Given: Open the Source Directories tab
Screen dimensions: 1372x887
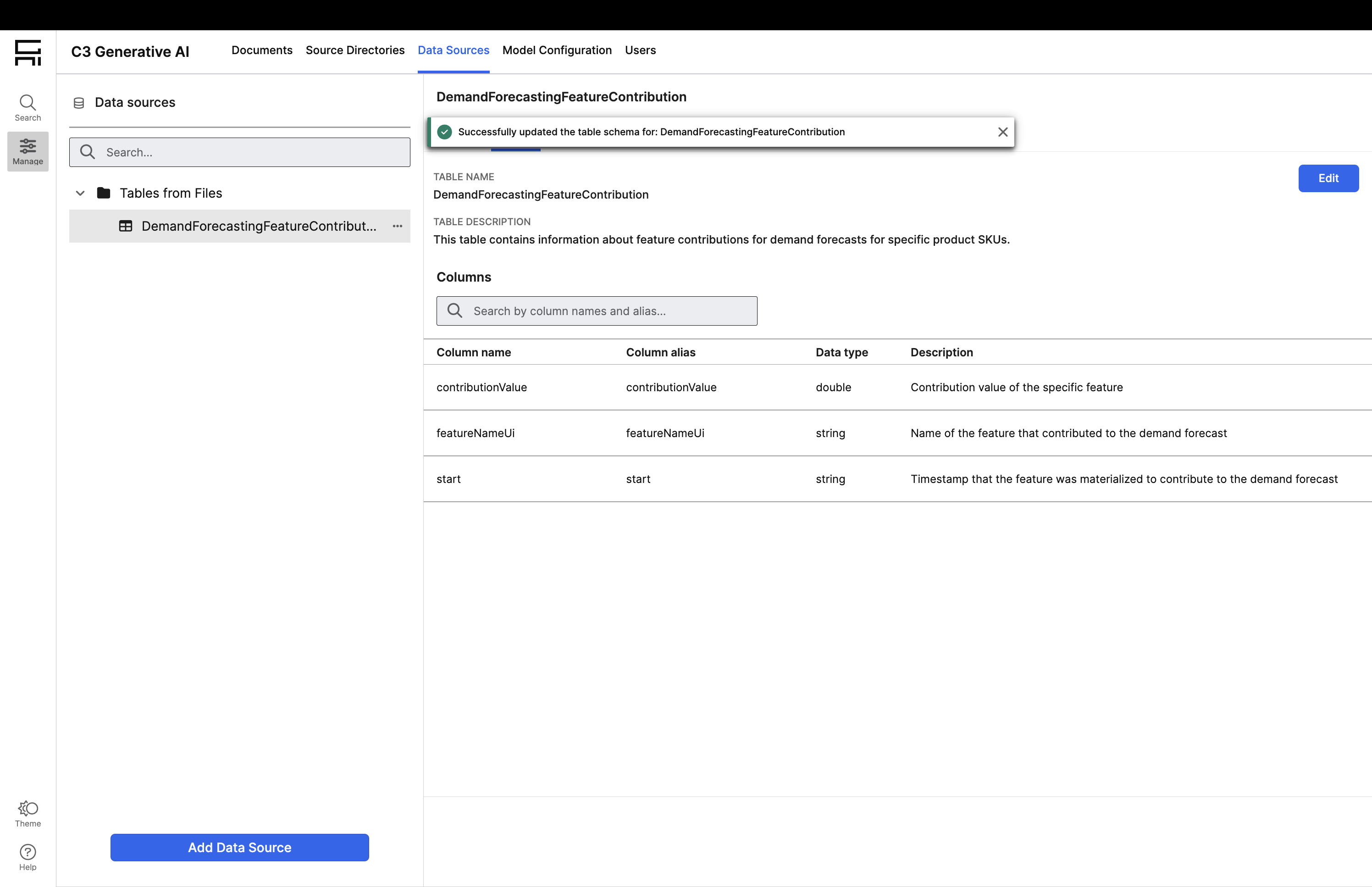Looking at the screenshot, I should (354, 50).
